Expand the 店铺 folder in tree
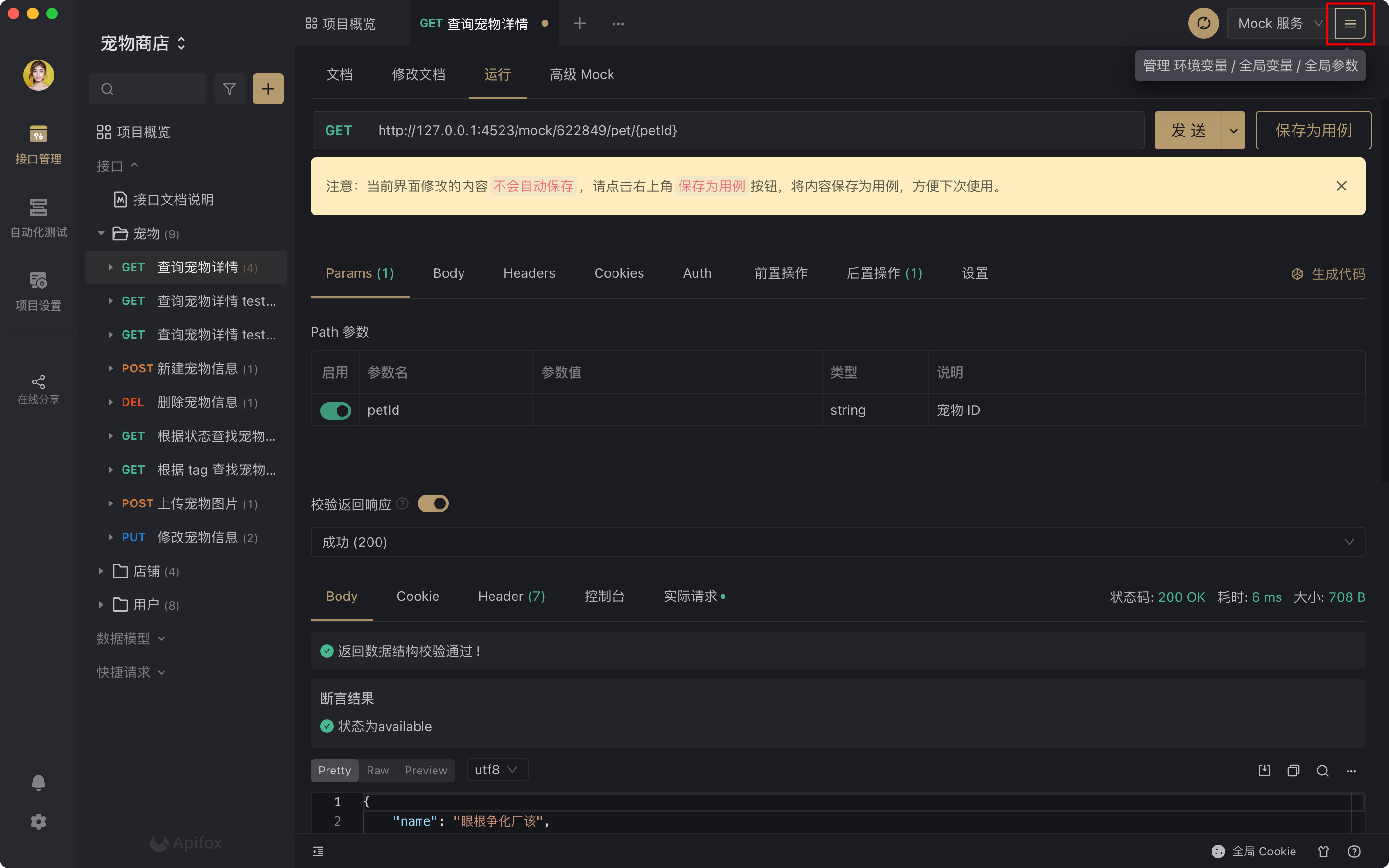Screen dimensions: 1389x868 102,571
